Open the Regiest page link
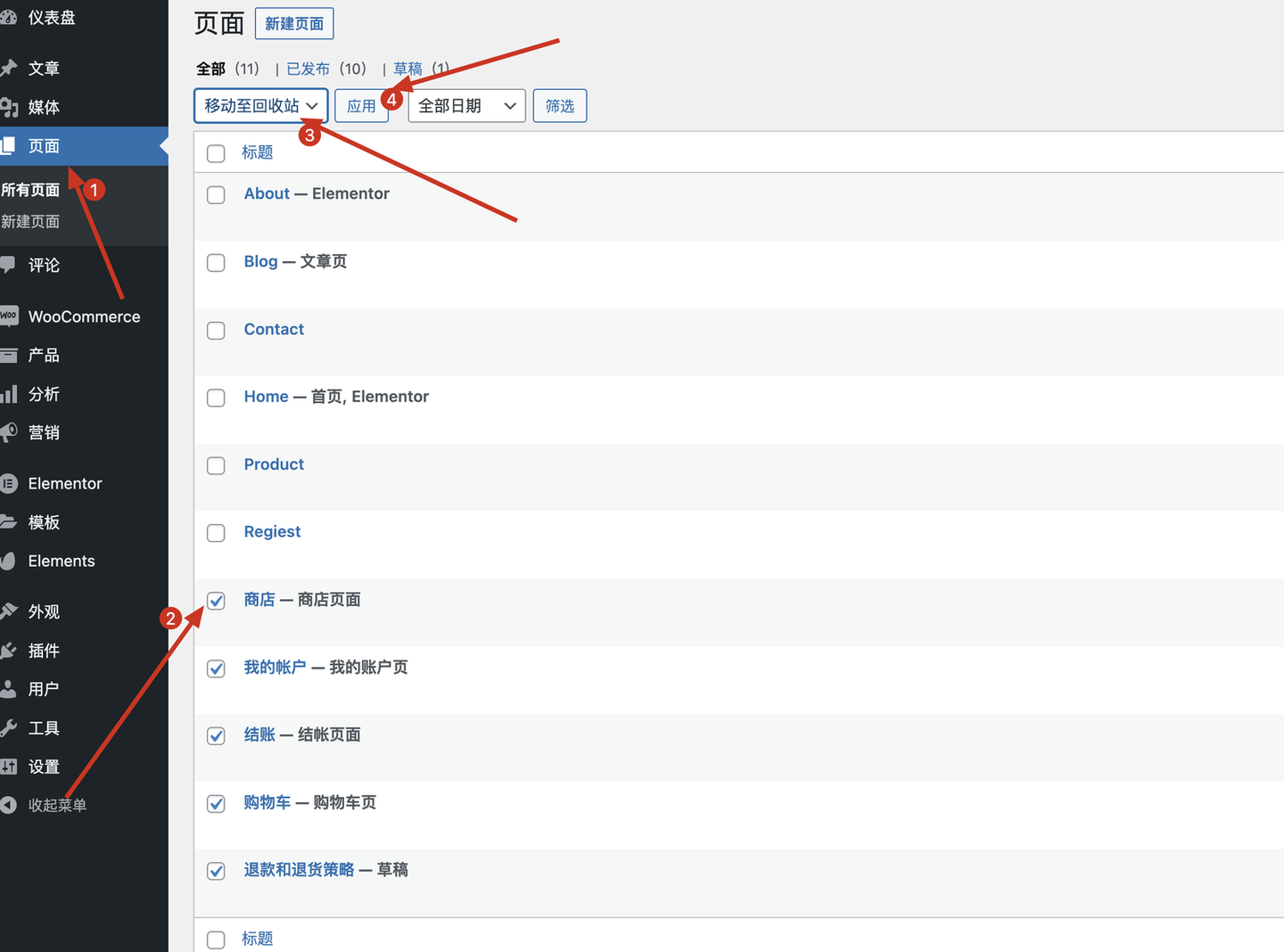 click(272, 531)
